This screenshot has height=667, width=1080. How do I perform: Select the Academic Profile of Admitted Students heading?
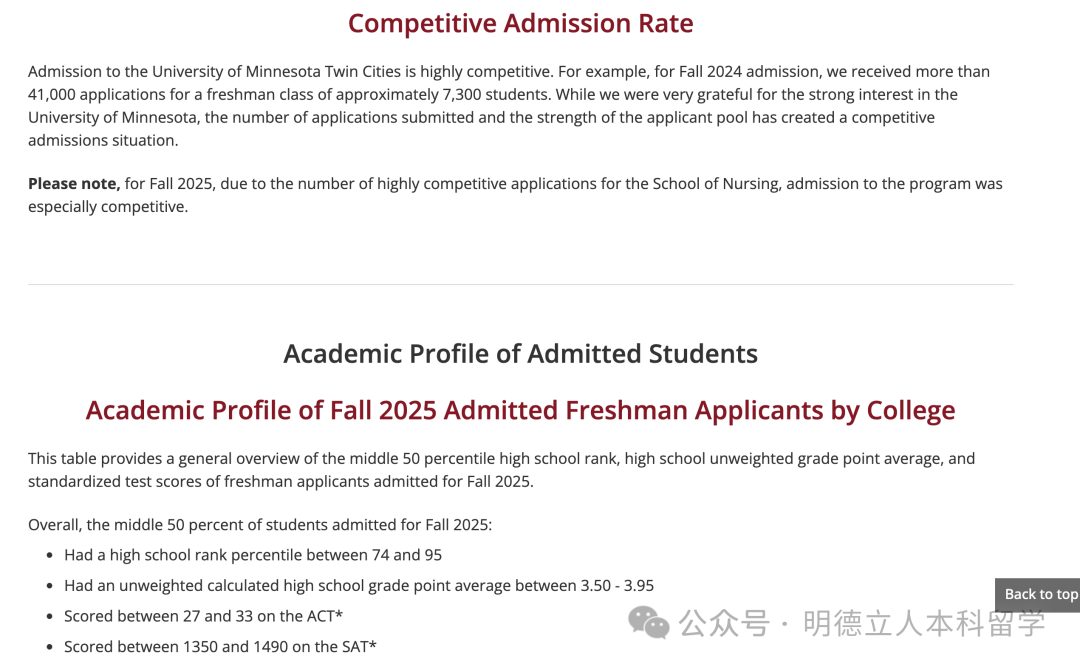coord(520,354)
